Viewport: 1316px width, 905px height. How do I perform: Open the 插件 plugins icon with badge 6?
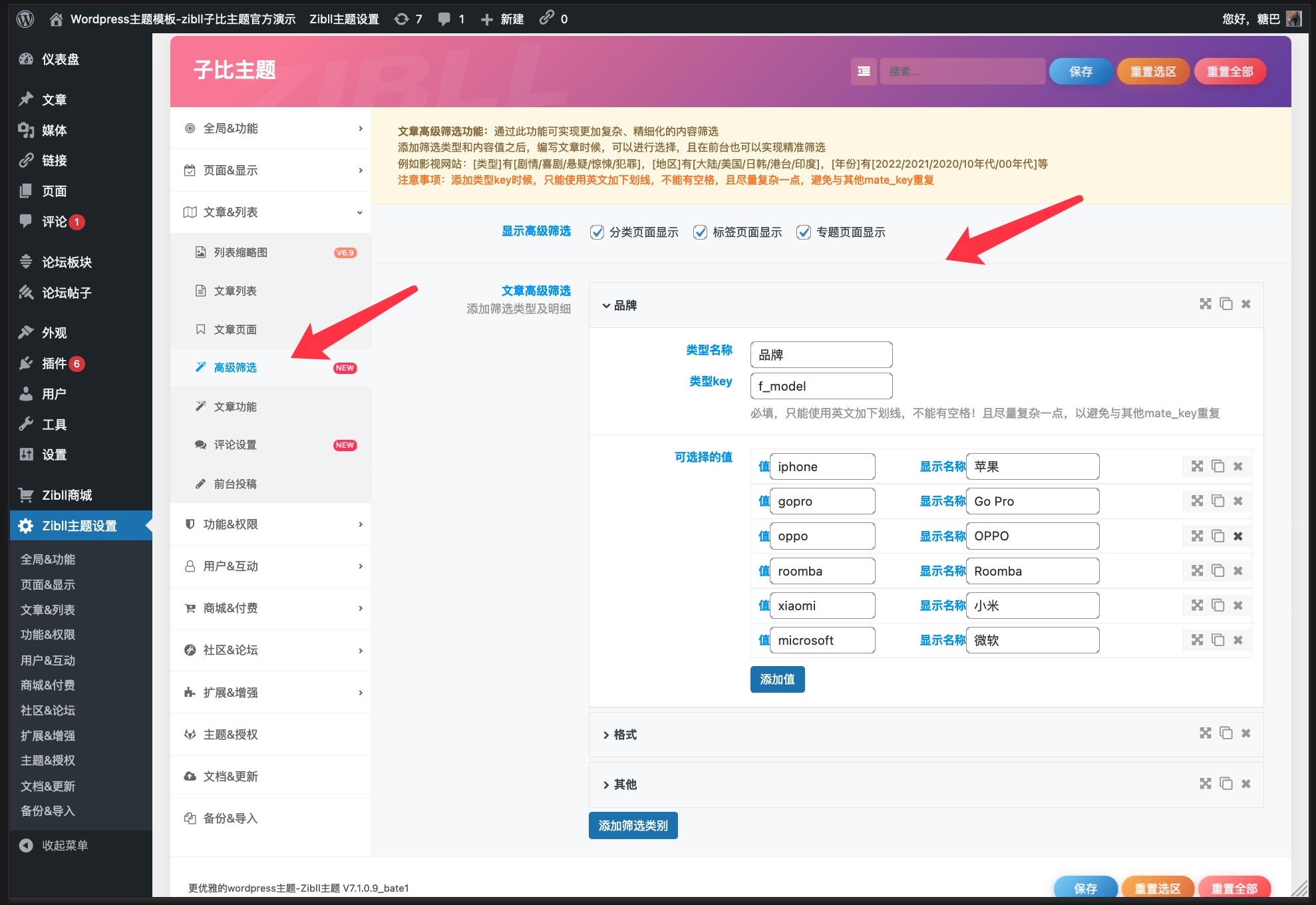coord(27,363)
